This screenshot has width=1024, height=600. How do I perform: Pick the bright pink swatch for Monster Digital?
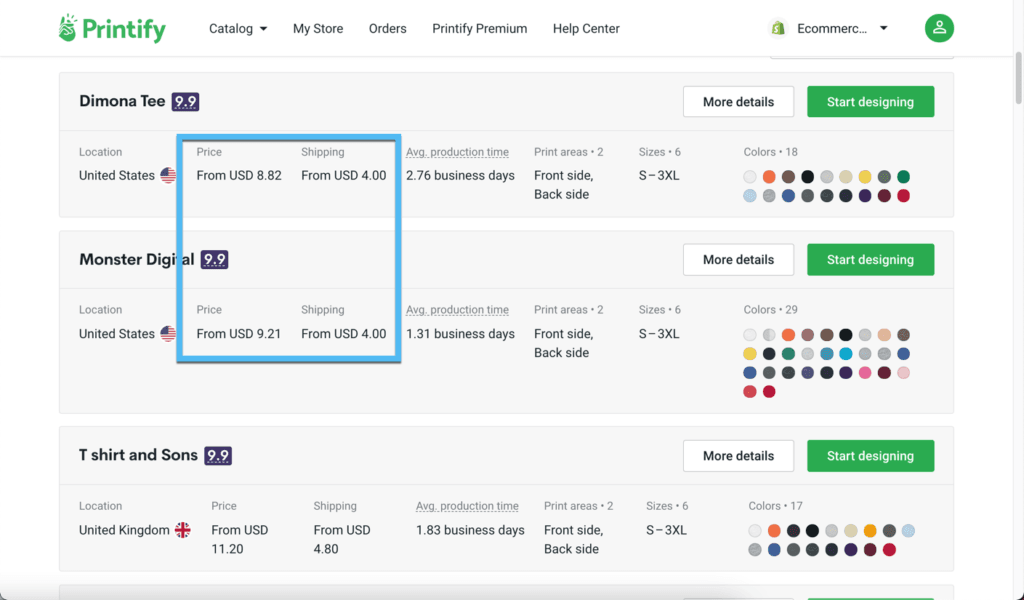point(865,373)
